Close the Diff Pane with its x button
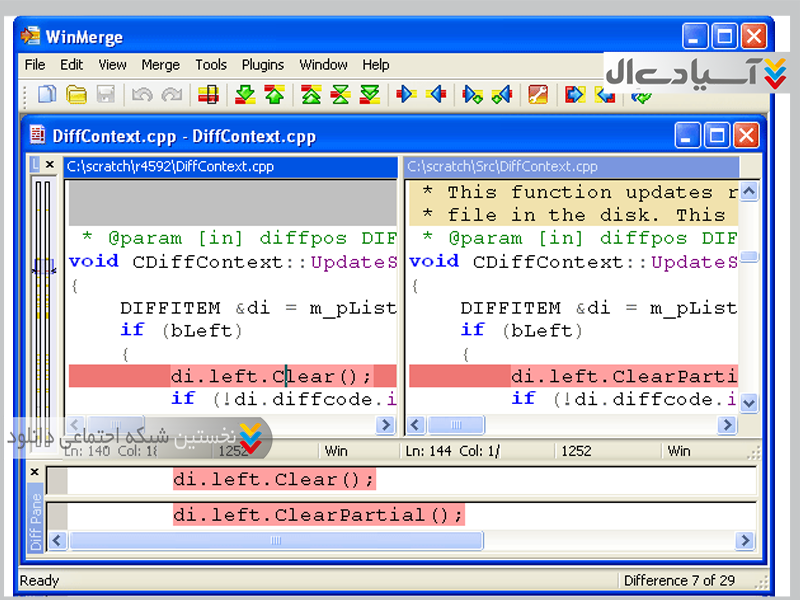Screen dimensions: 800x600 tap(34, 472)
